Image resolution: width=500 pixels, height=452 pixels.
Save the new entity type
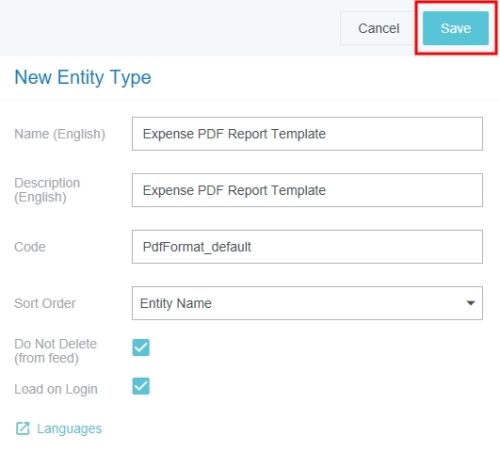[x=456, y=28]
